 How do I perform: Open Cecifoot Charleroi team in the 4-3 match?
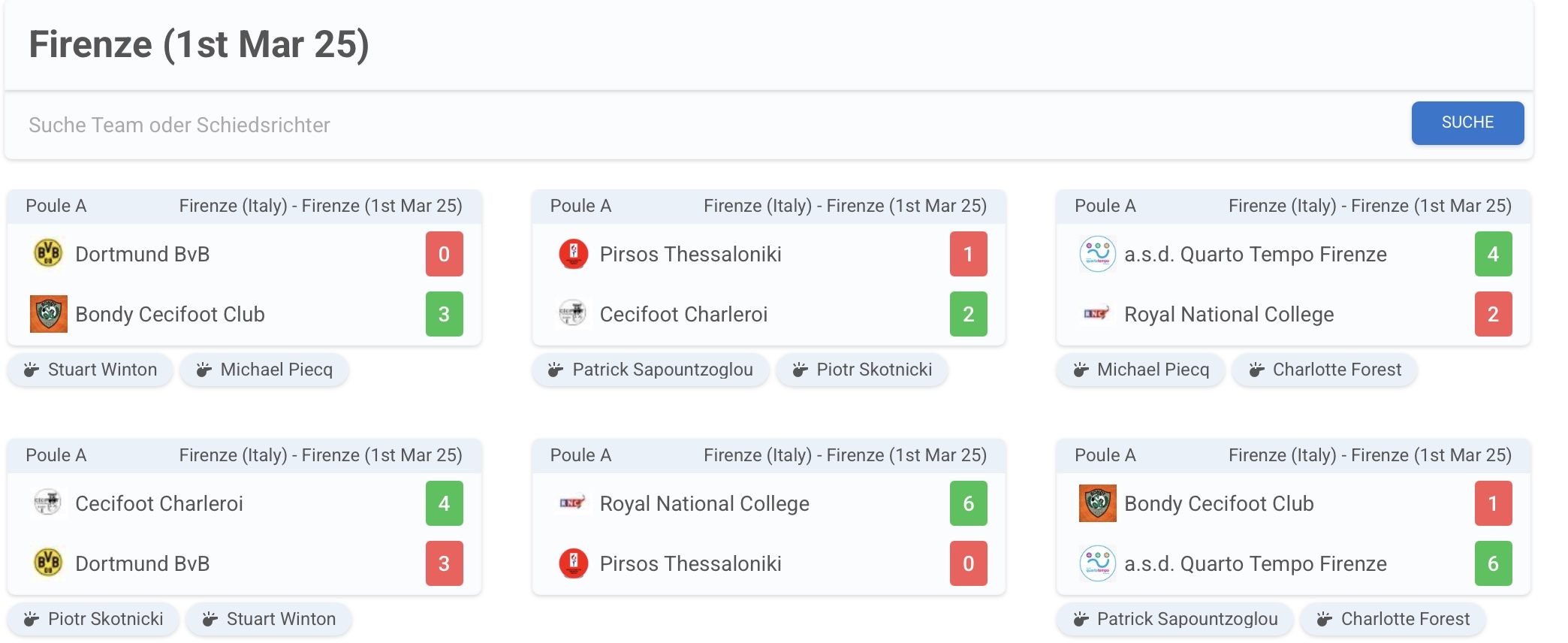pyautogui.click(x=159, y=503)
